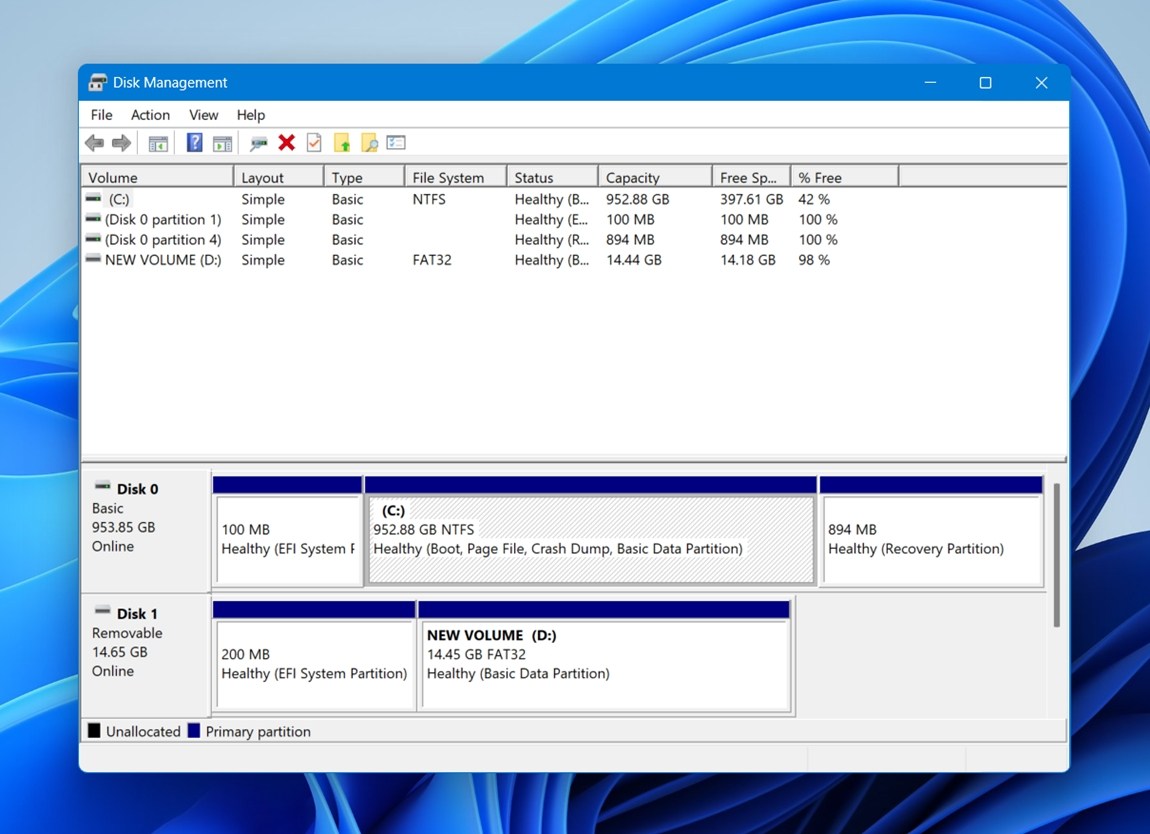The height and width of the screenshot is (834, 1150).
Task: Click the NTFS file system cell
Action: (429, 200)
